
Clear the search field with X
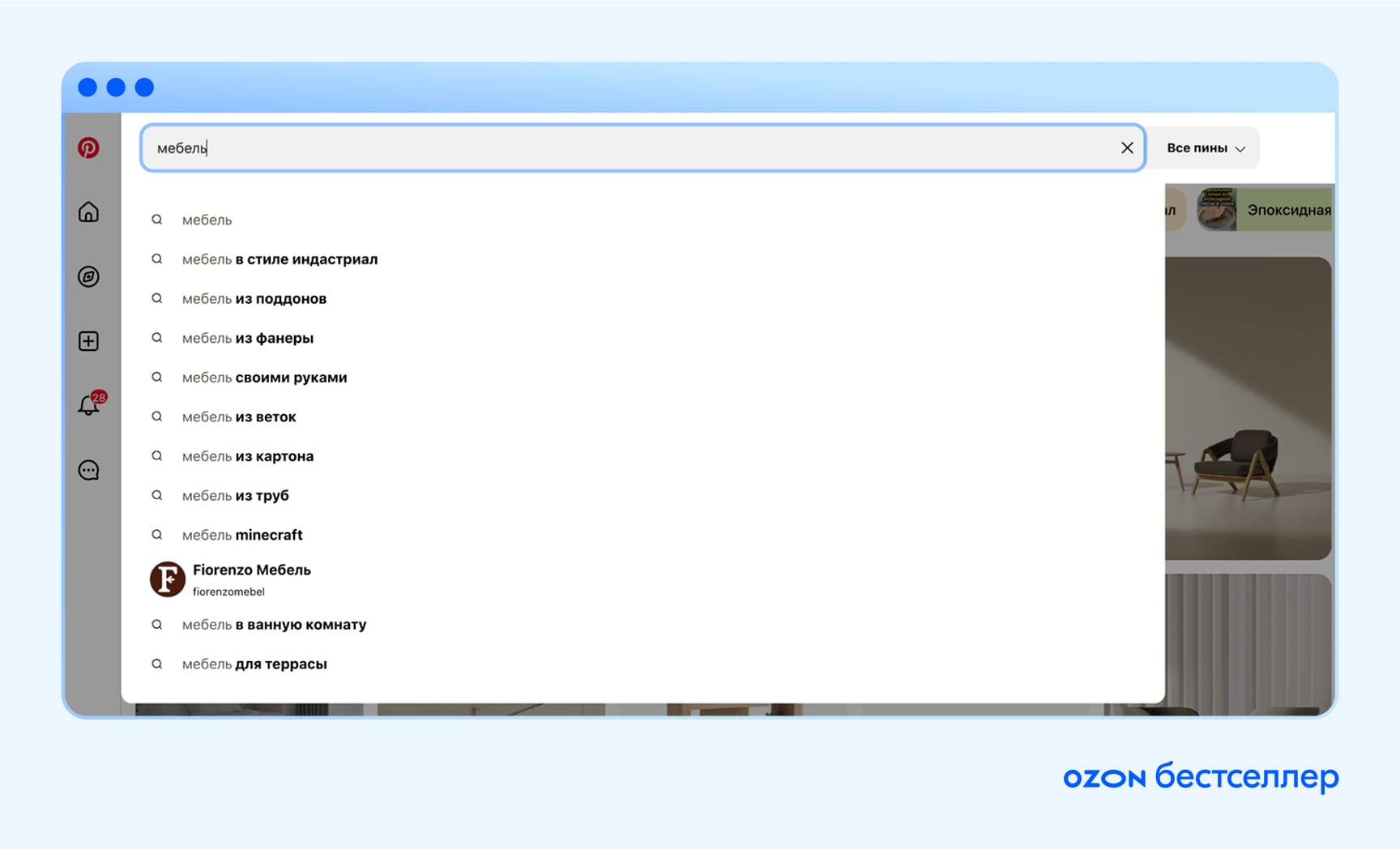(1127, 147)
